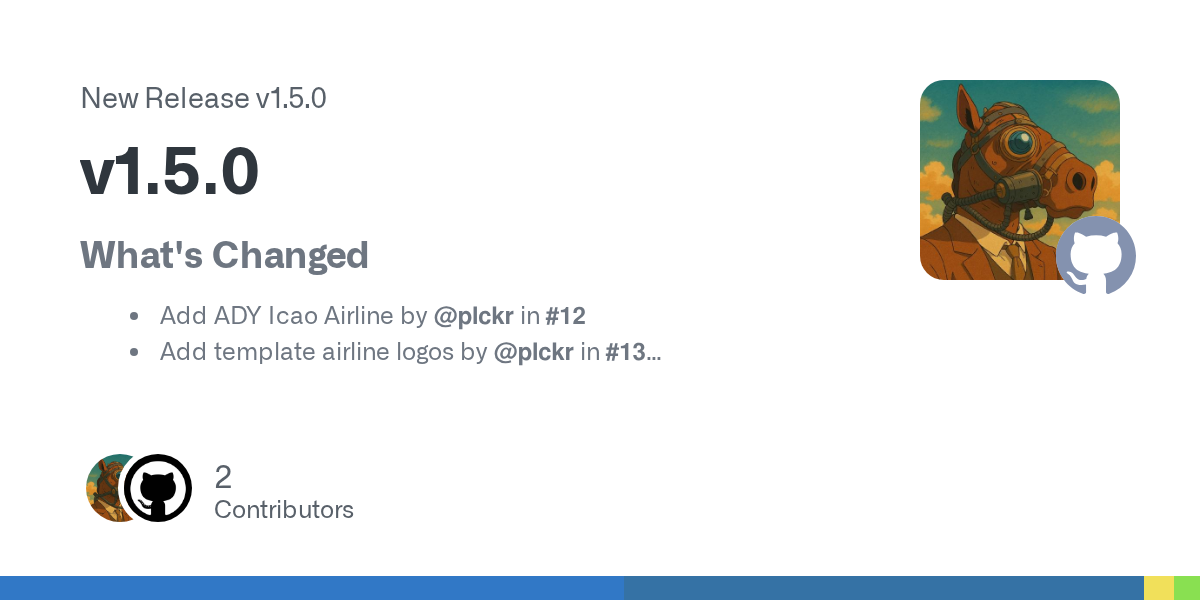
Task: Click the contributor count number 2
Action: (223, 477)
